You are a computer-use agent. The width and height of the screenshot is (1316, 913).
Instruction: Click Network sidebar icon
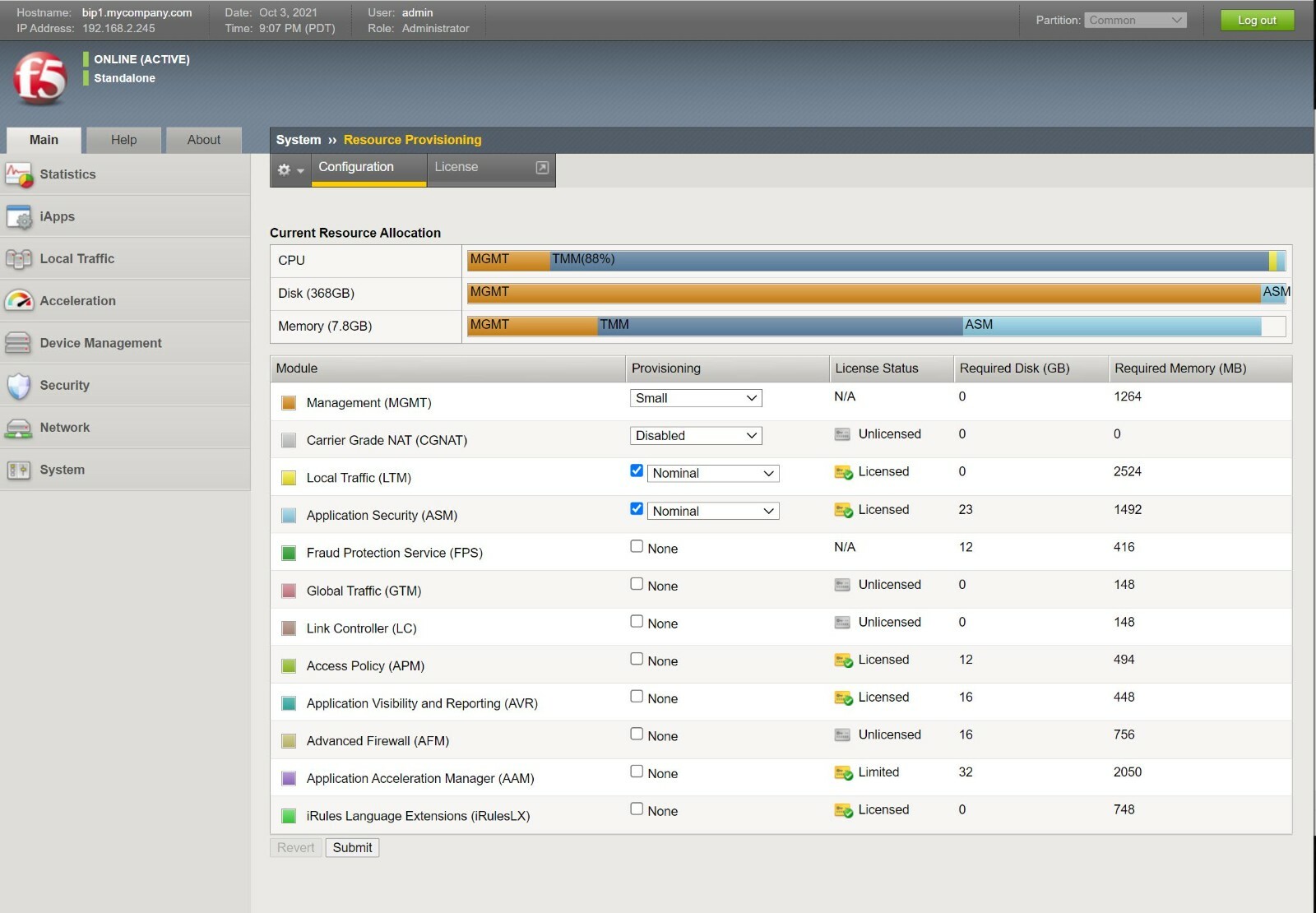[x=19, y=428]
